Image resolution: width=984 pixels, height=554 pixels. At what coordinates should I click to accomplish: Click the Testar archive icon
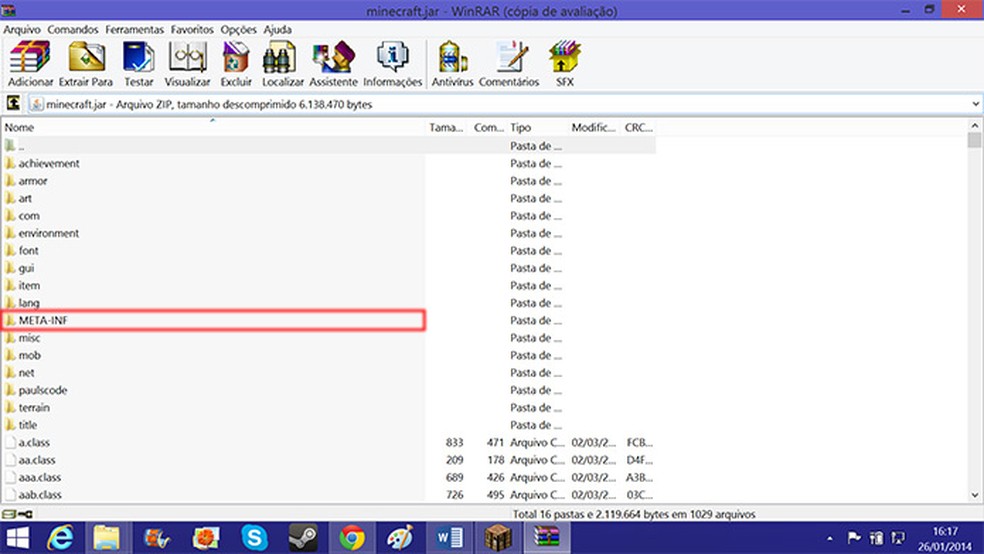pyautogui.click(x=139, y=63)
